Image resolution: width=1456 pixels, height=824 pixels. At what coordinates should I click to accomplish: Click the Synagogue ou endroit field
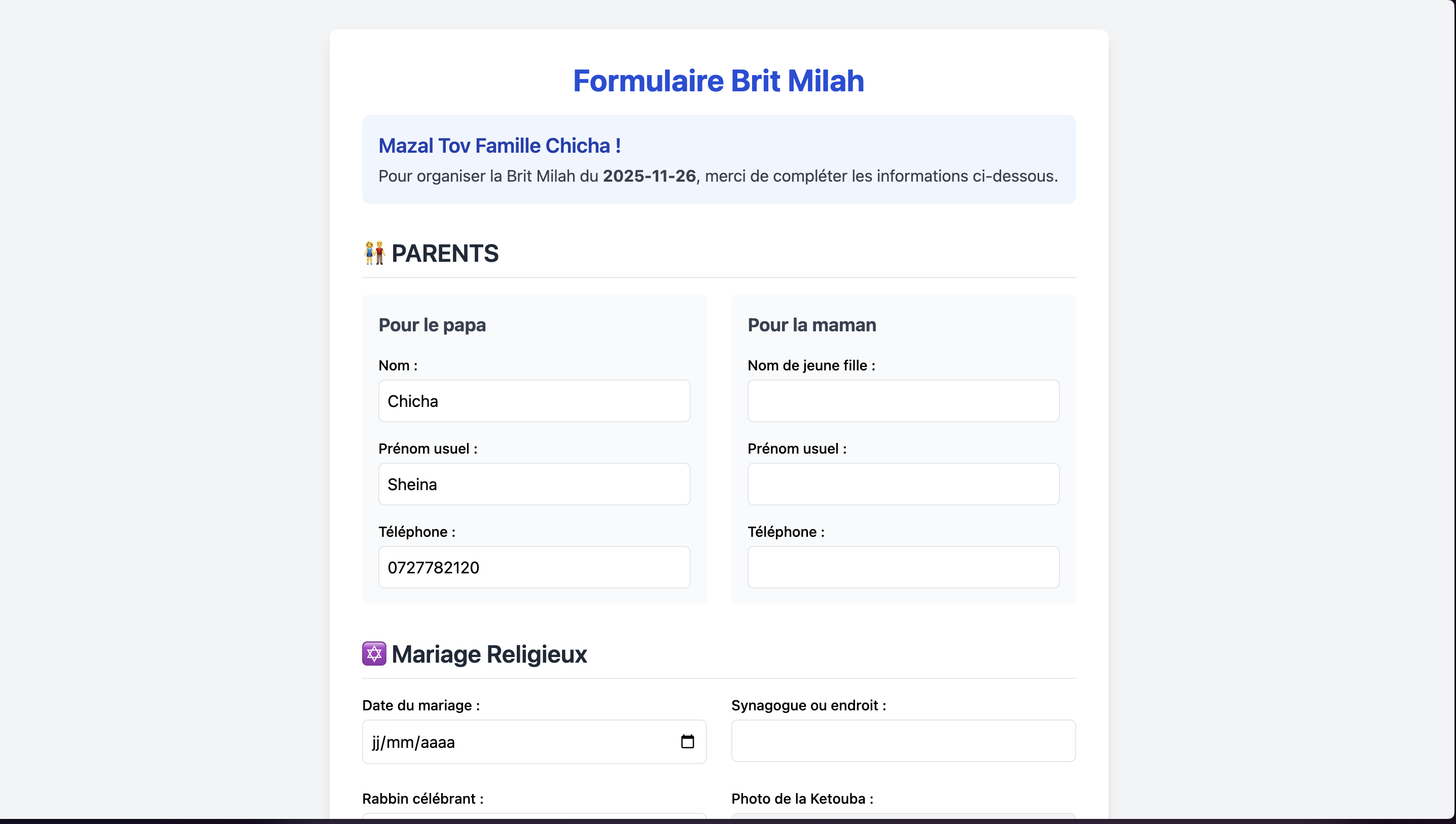(x=902, y=741)
